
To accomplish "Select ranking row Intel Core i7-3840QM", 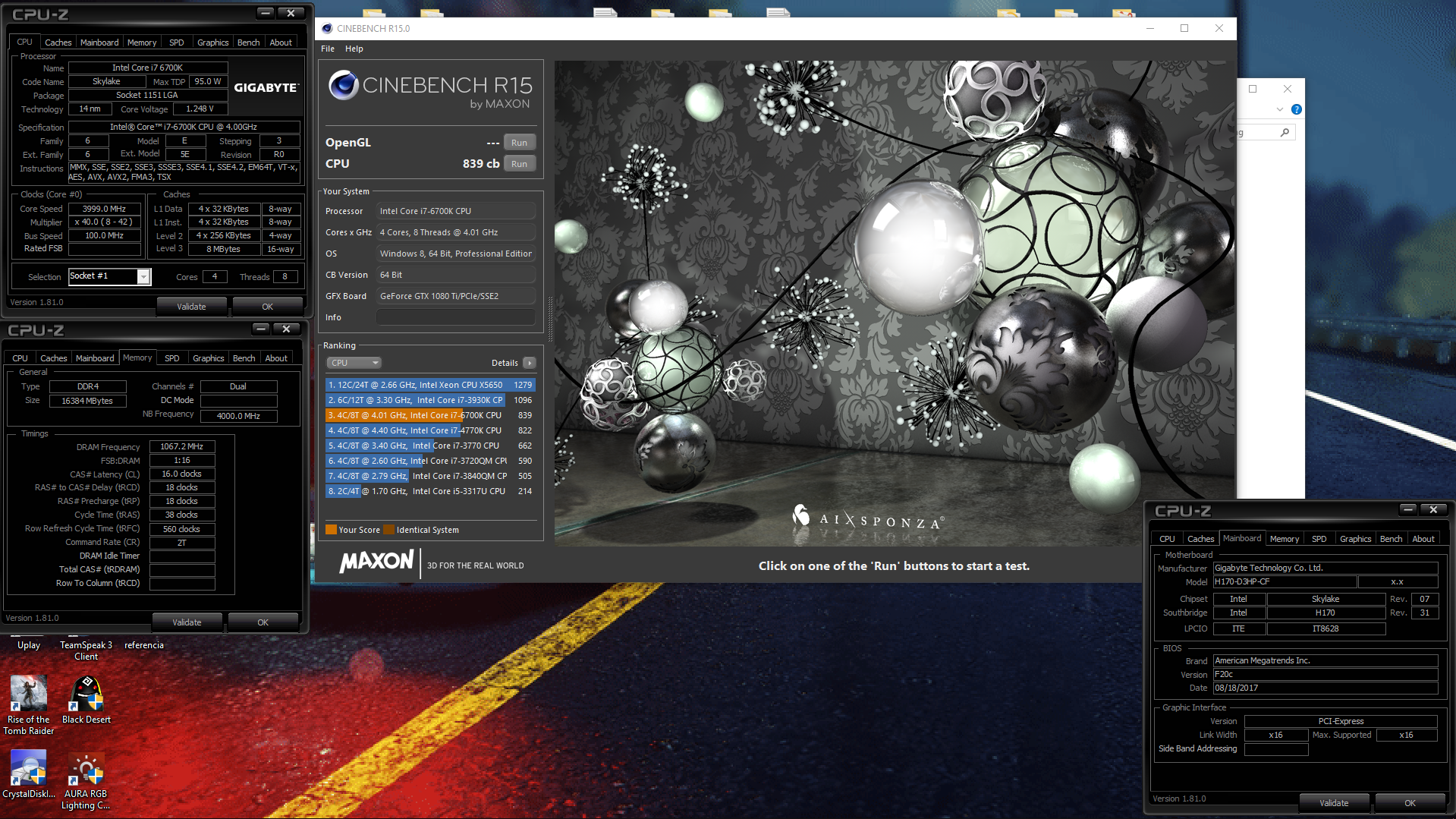I will [x=430, y=476].
